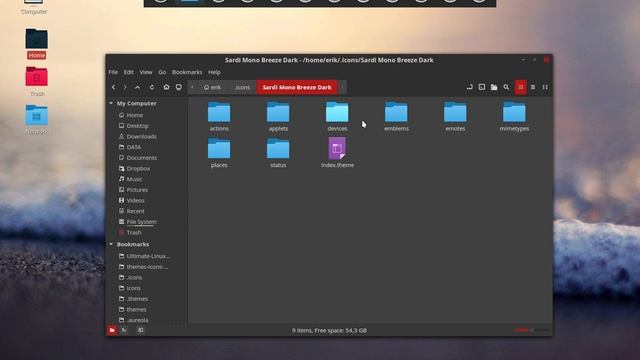Image resolution: width=640 pixels, height=360 pixels.
Task: Reload the current folder view
Action: coord(152,87)
